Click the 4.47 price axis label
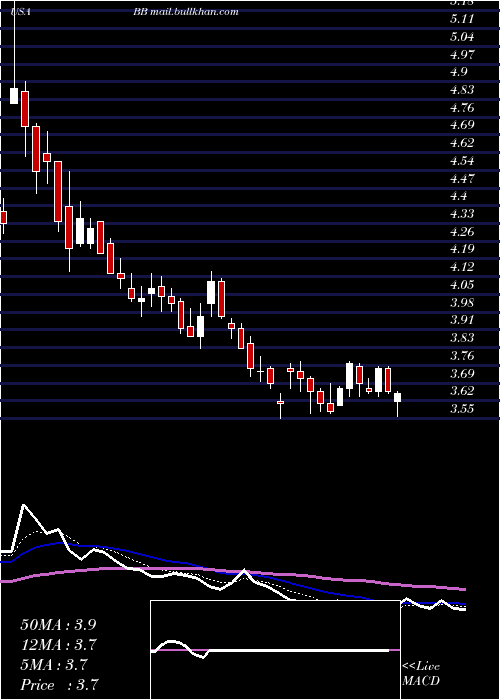 pos(462,178)
